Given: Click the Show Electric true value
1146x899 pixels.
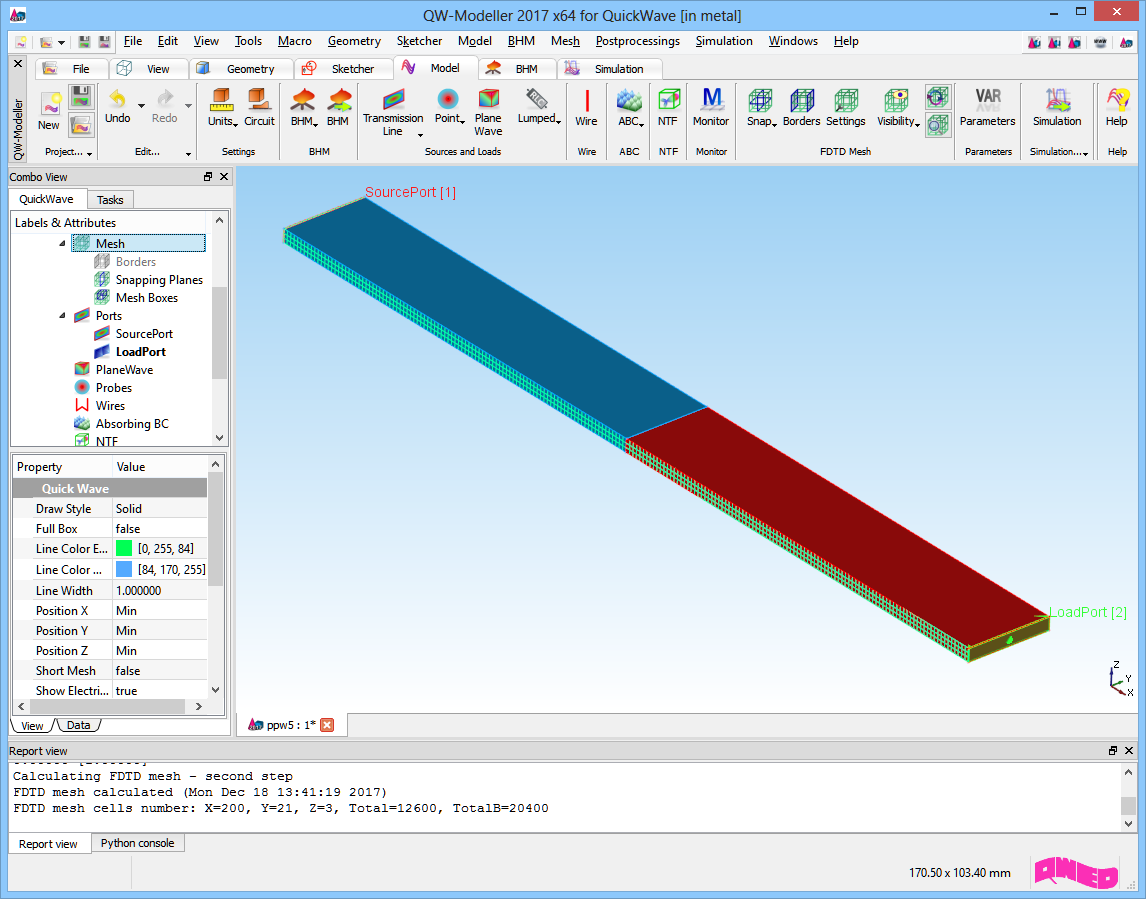Looking at the screenshot, I should click(x=160, y=691).
